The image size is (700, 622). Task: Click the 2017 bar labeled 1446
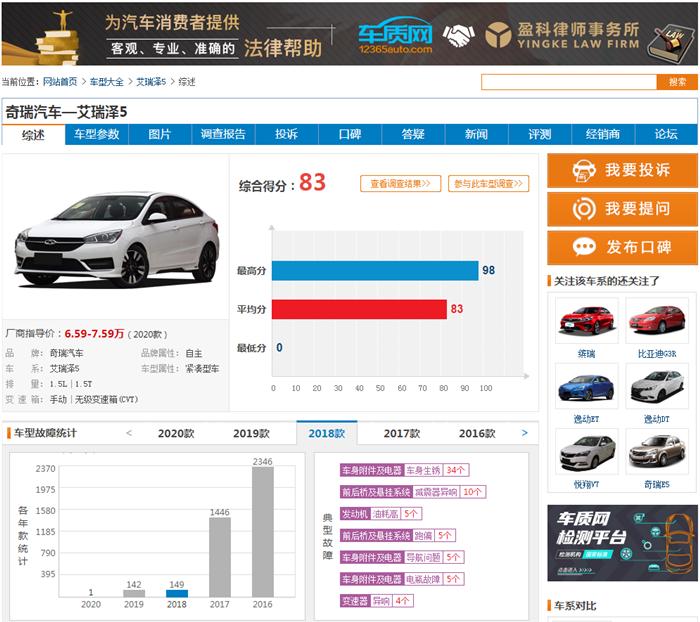click(220, 557)
